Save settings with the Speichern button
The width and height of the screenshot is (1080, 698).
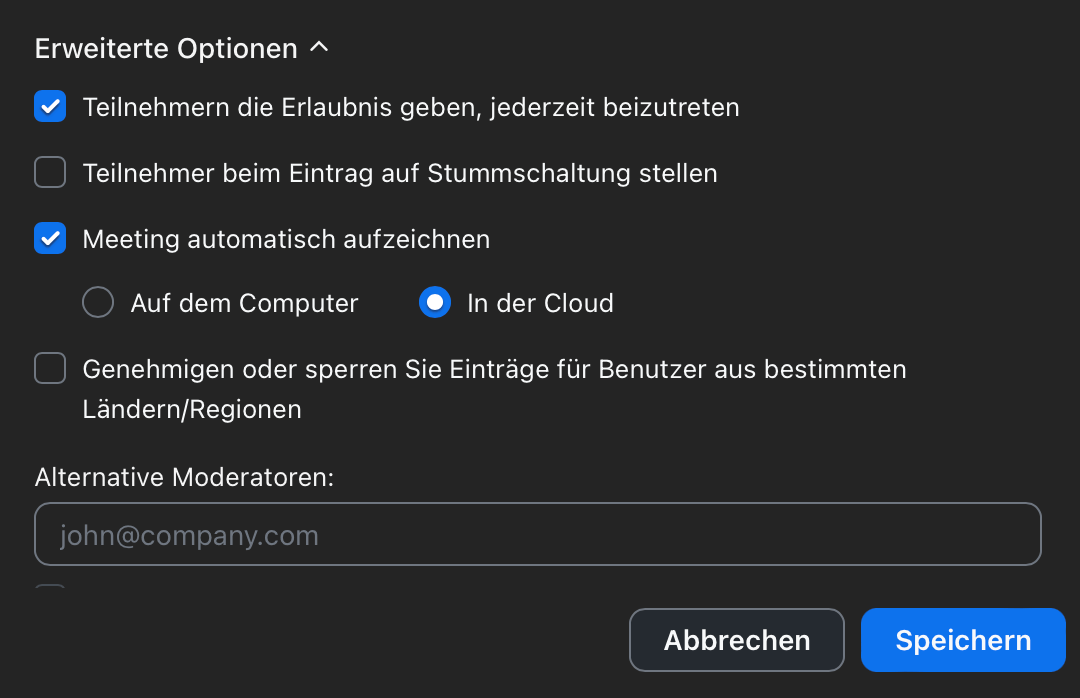(x=963, y=640)
